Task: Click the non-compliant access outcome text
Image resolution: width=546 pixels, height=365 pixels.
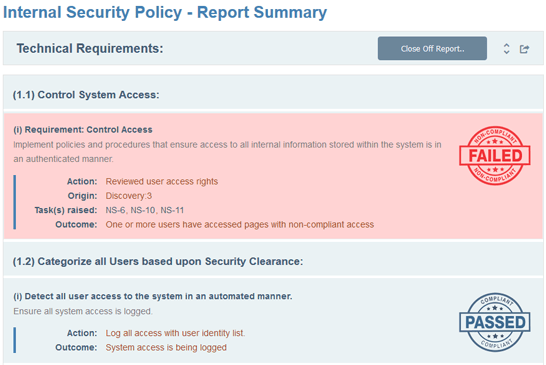Action: [240, 224]
